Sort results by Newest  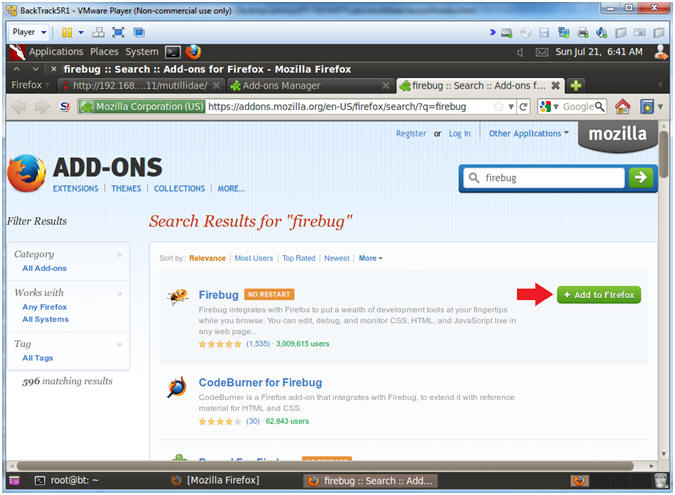click(x=337, y=258)
